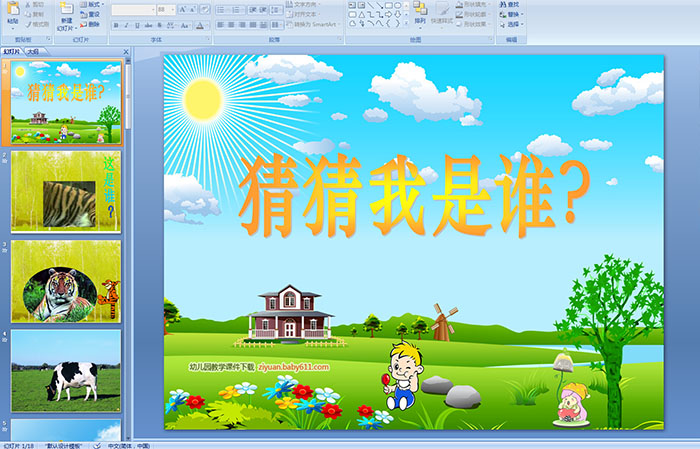Image resolution: width=700 pixels, height=449 pixels.
Task: Open the Arrange (排列) menu
Action: click(x=420, y=15)
